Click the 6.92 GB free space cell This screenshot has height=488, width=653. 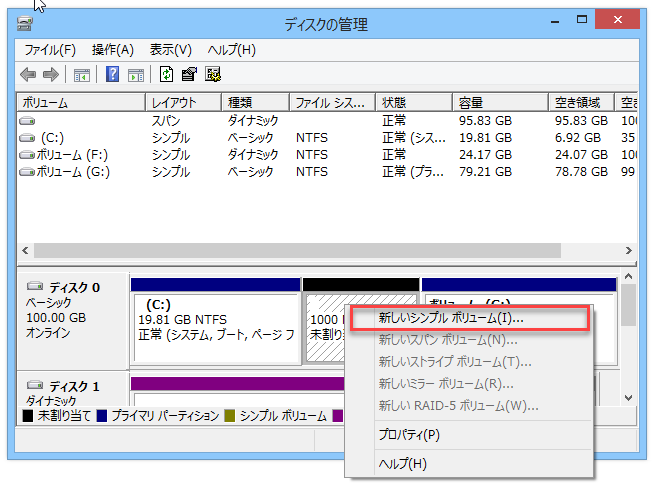[x=578, y=138]
